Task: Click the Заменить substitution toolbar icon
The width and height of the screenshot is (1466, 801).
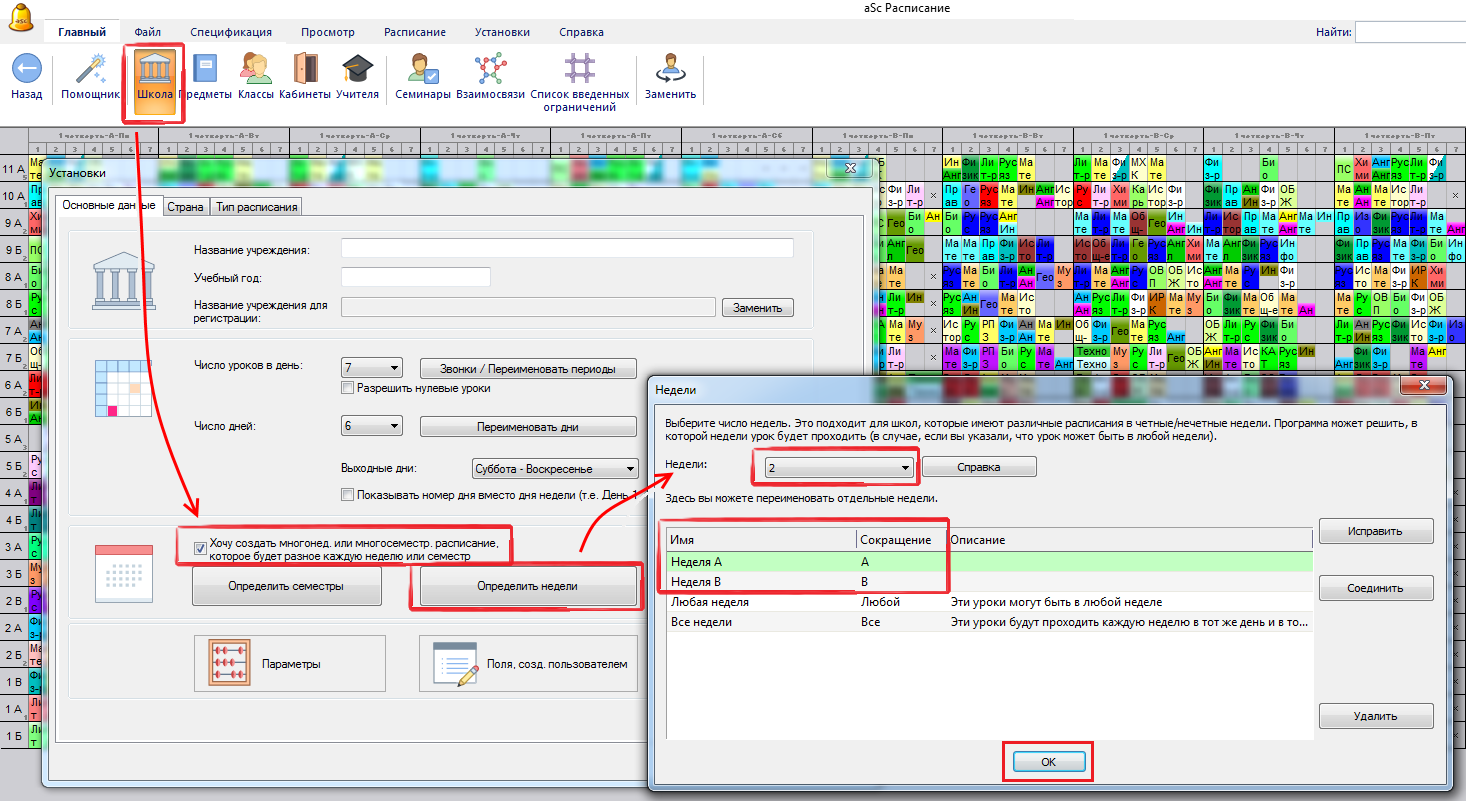Action: (670, 70)
